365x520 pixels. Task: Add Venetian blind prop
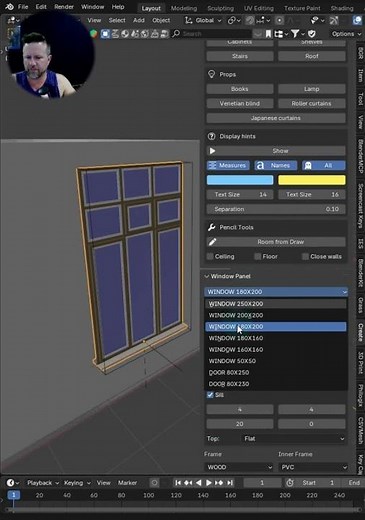pyautogui.click(x=240, y=104)
